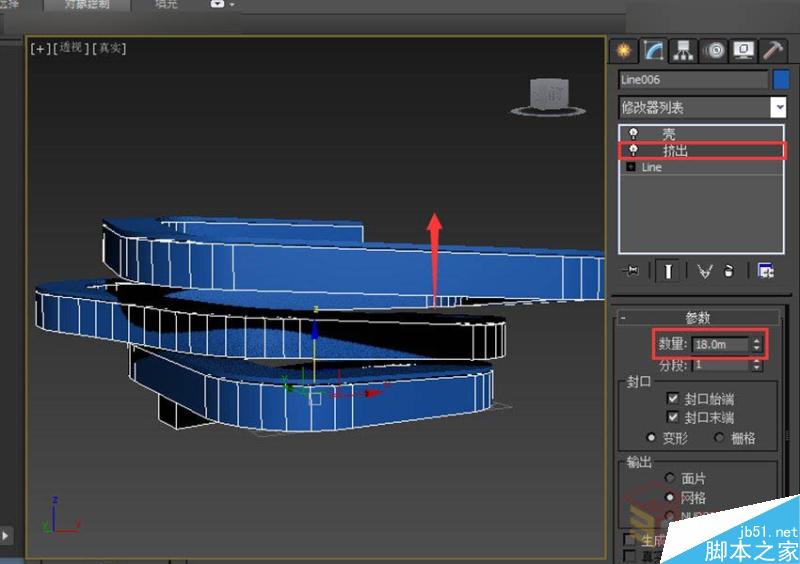Expand the Line entry in stack

click(631, 167)
